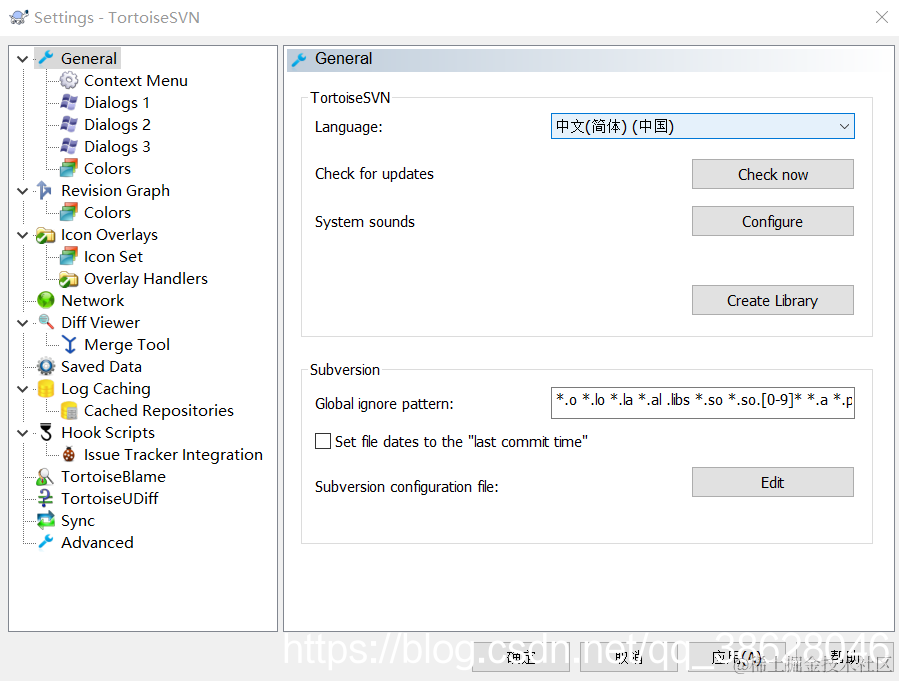Open Advanced settings page

tap(97, 542)
